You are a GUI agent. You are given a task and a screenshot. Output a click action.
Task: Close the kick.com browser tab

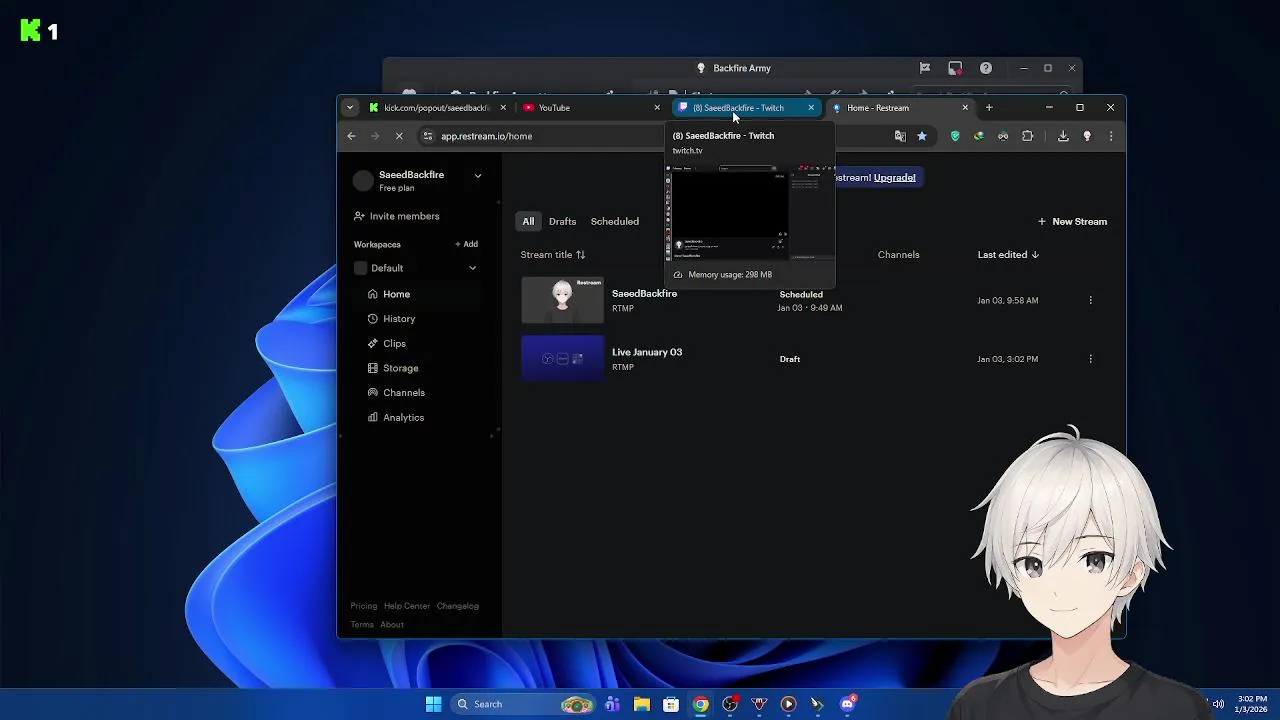tap(503, 108)
